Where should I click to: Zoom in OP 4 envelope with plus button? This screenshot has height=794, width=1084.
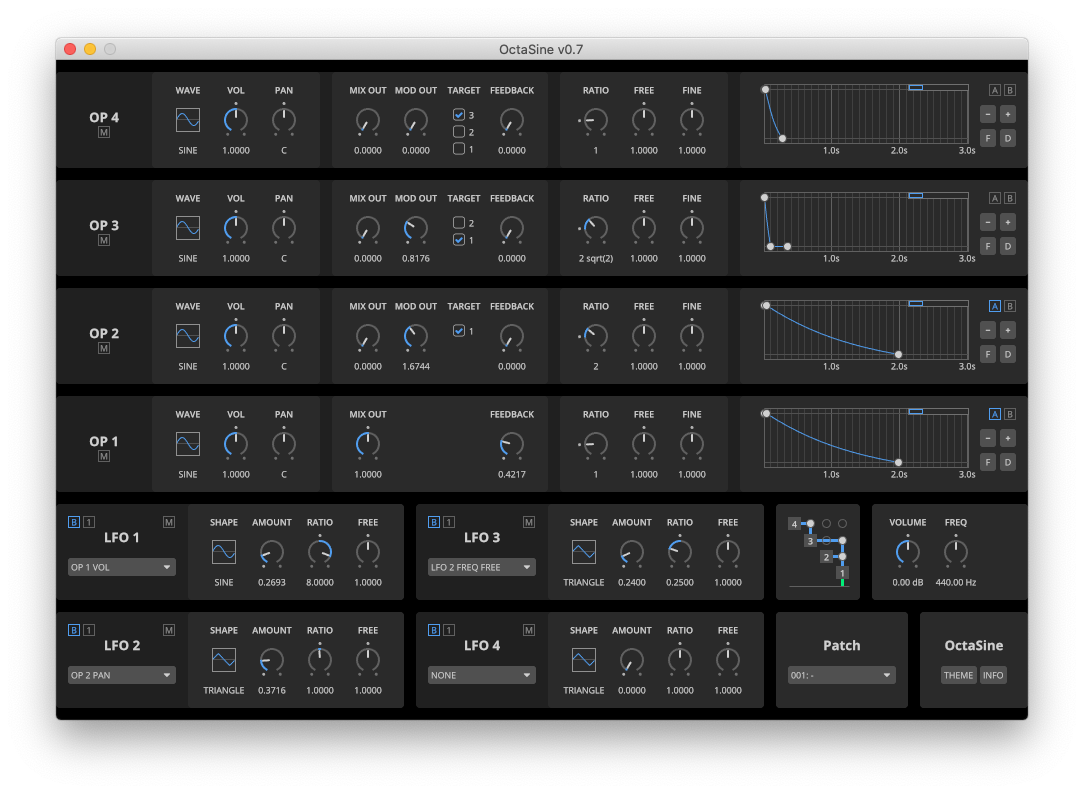[1008, 115]
